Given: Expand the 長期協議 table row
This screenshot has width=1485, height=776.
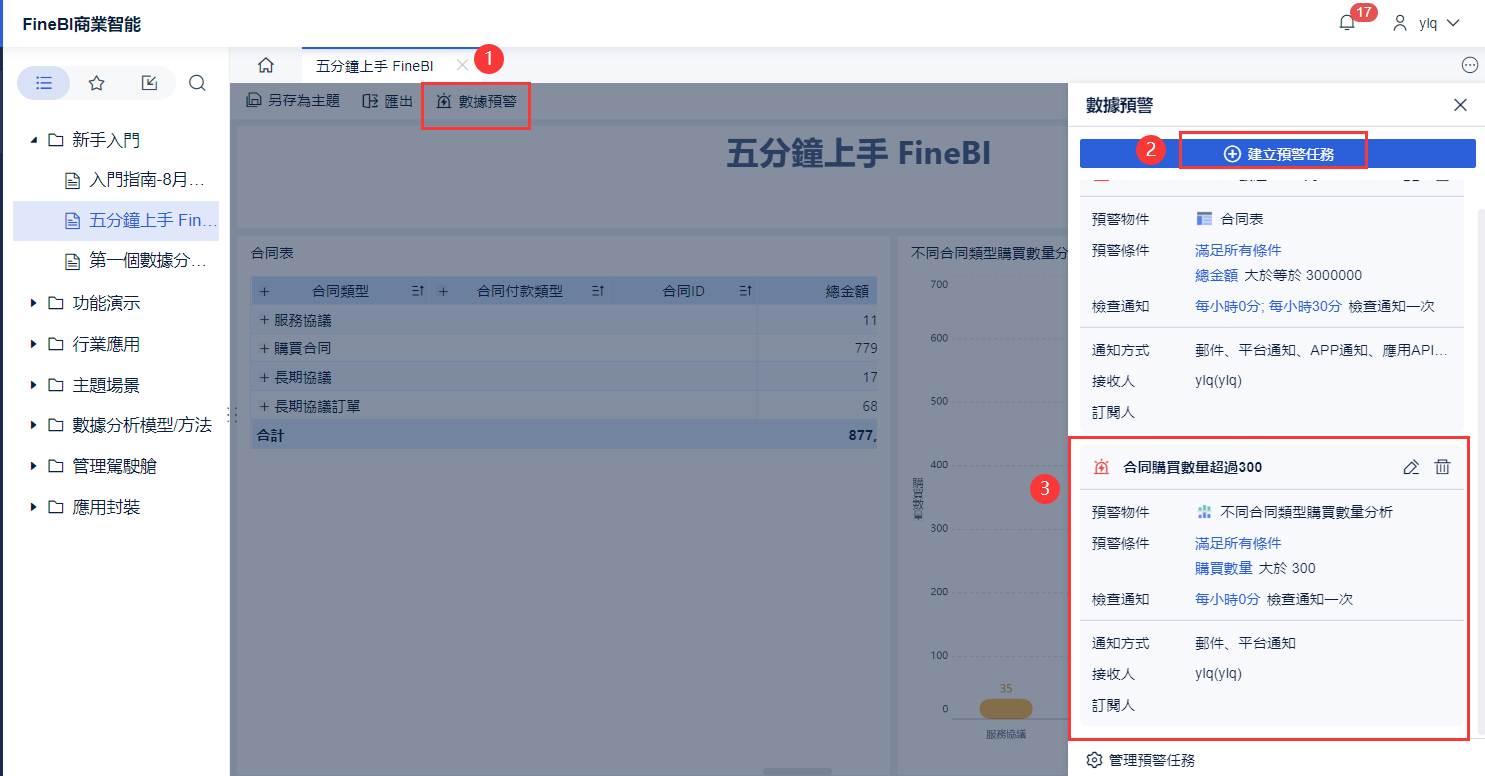Looking at the screenshot, I should pyautogui.click(x=265, y=377).
